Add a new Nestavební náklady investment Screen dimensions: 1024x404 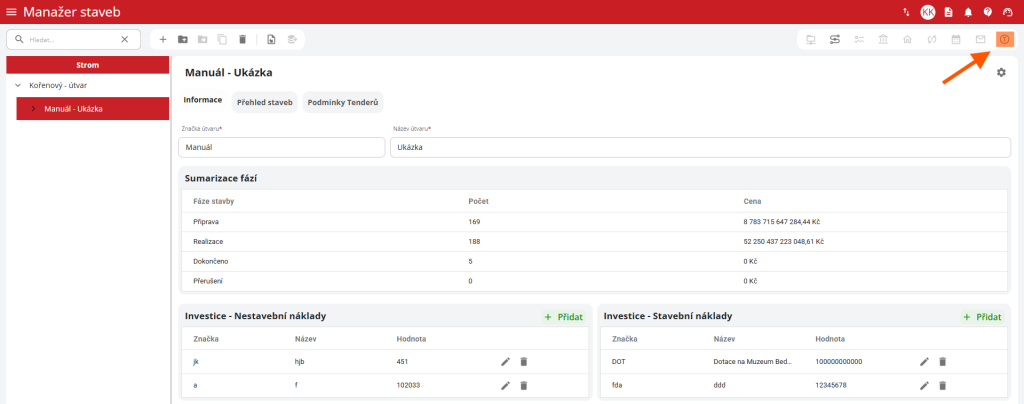[x=564, y=317]
